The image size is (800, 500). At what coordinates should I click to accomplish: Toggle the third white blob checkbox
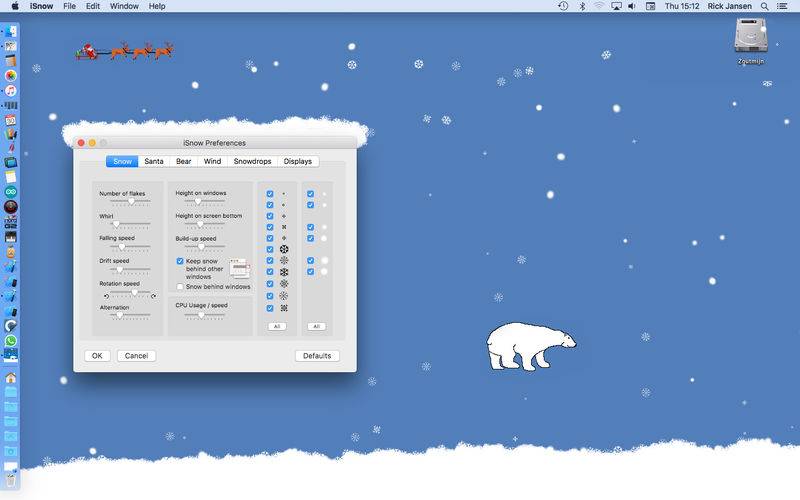[310, 227]
